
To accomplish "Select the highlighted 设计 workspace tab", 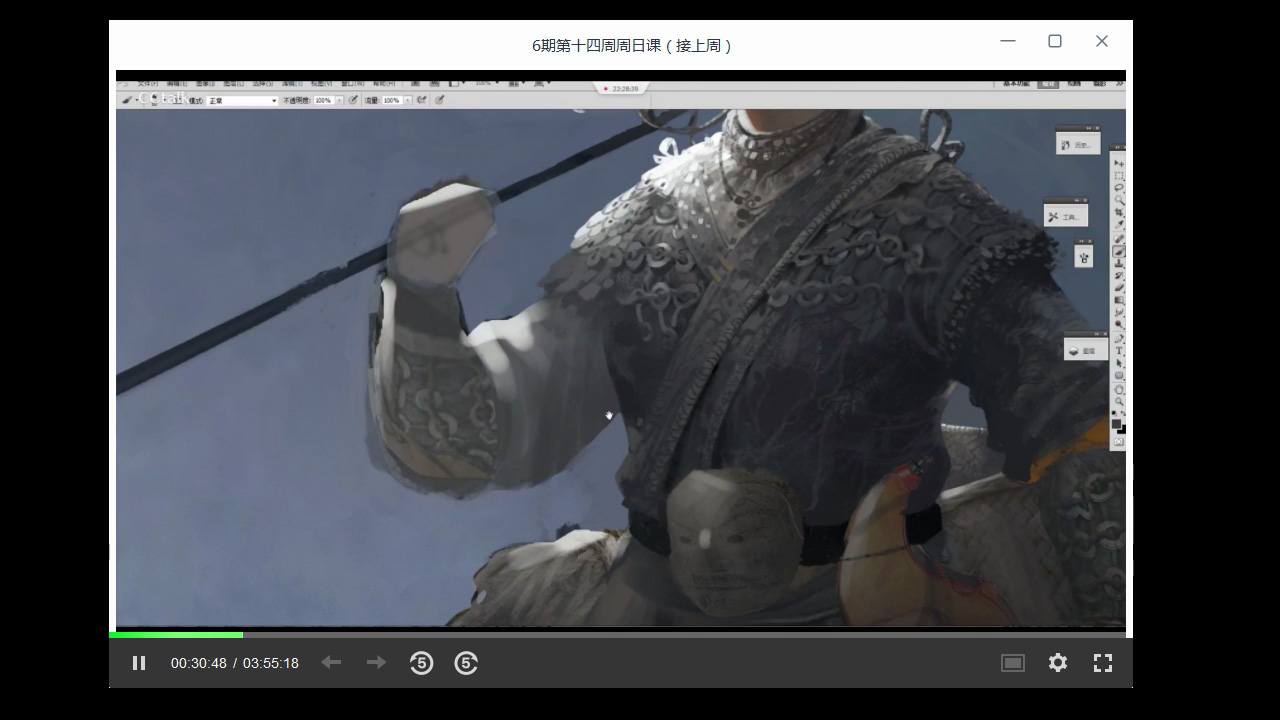I will tap(1048, 84).
